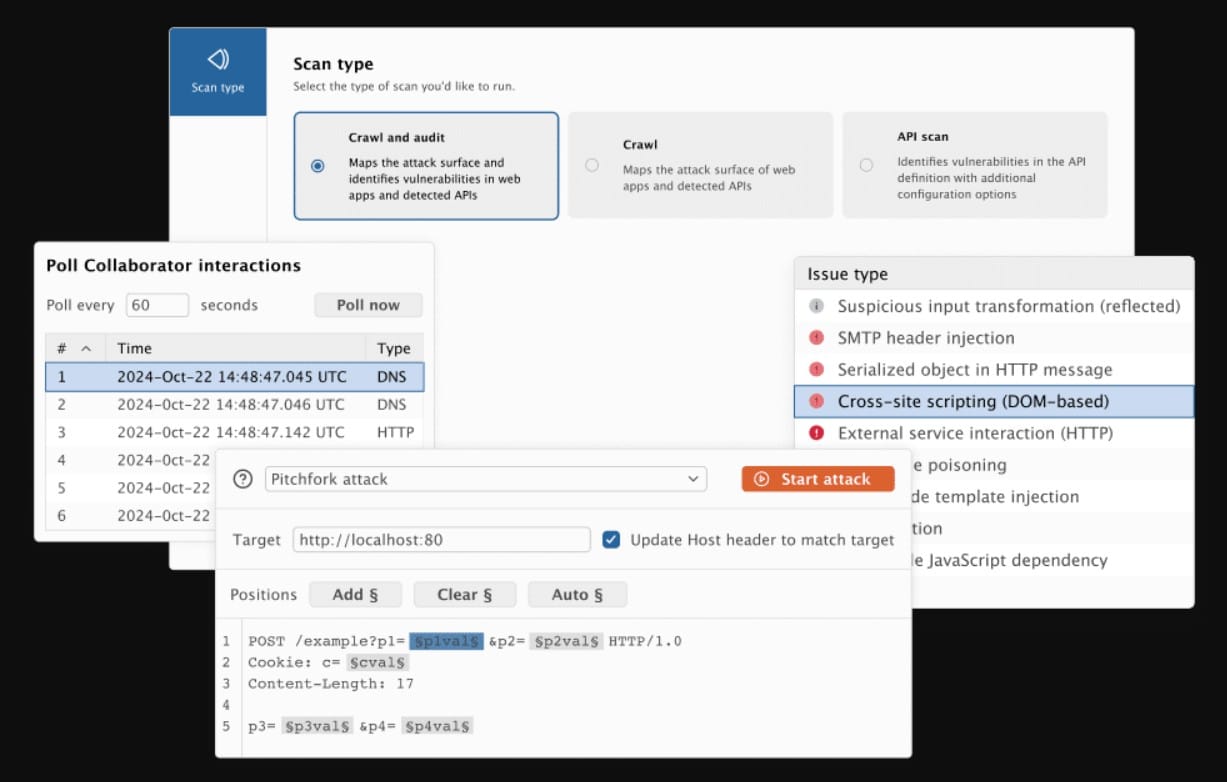Click the Poll every seconds input field
Screen dimensions: 1227x782
(x=157, y=305)
